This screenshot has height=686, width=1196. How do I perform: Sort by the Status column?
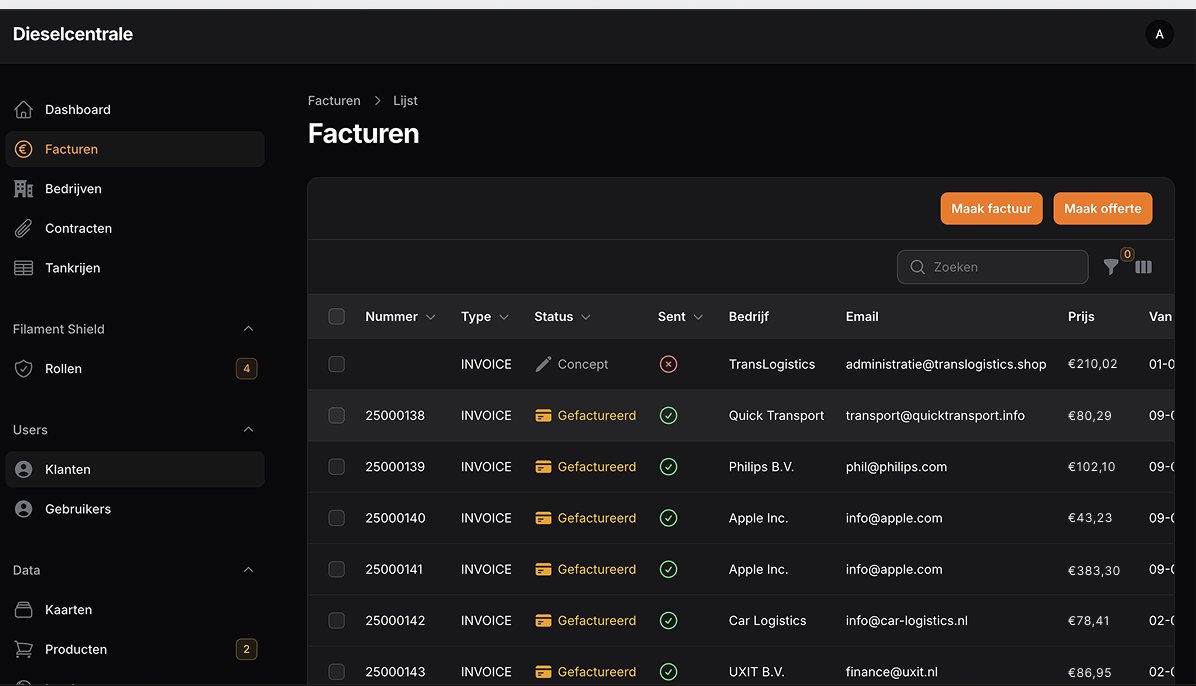(562, 317)
